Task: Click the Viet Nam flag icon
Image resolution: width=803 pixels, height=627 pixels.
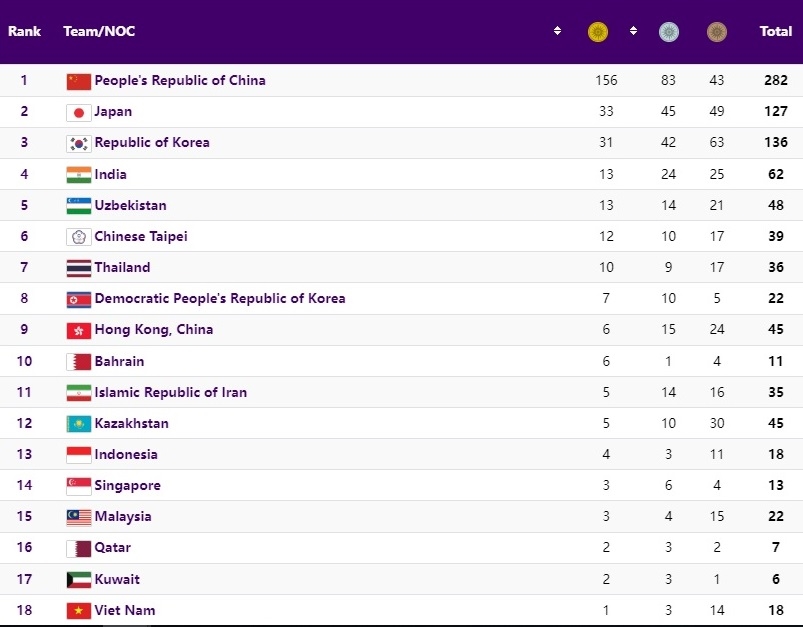Action: click(78, 610)
